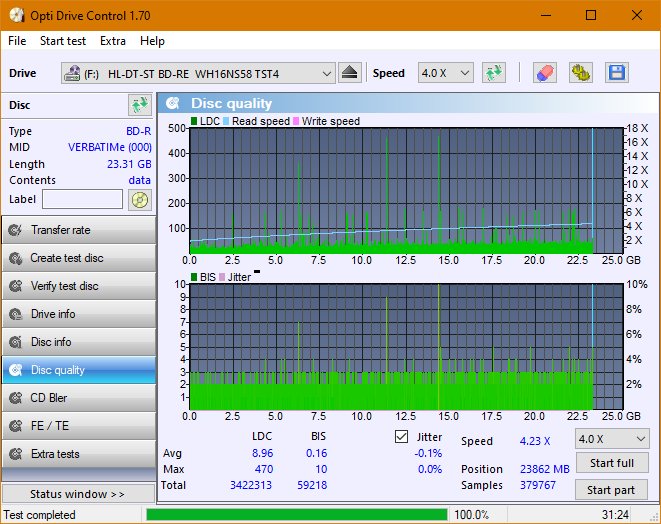661x524 pixels.
Task: Open the Start test menu
Action: [x=63, y=41]
